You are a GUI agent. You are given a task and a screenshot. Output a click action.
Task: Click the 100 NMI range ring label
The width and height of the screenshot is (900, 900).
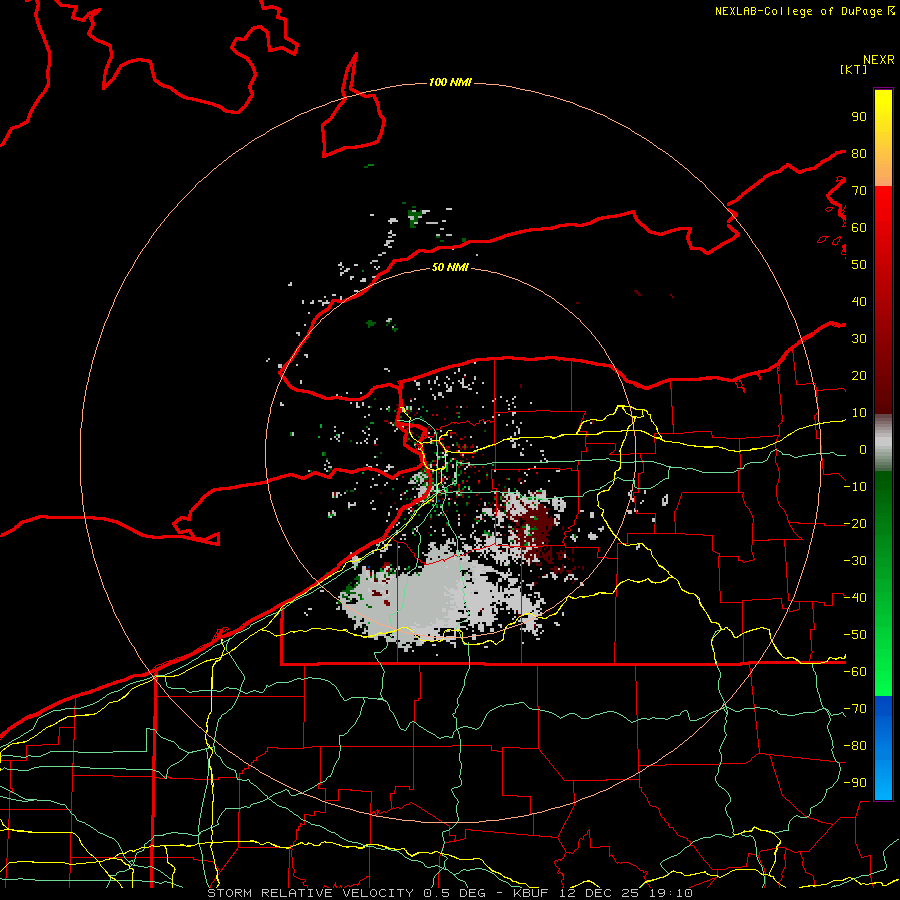coord(450,82)
